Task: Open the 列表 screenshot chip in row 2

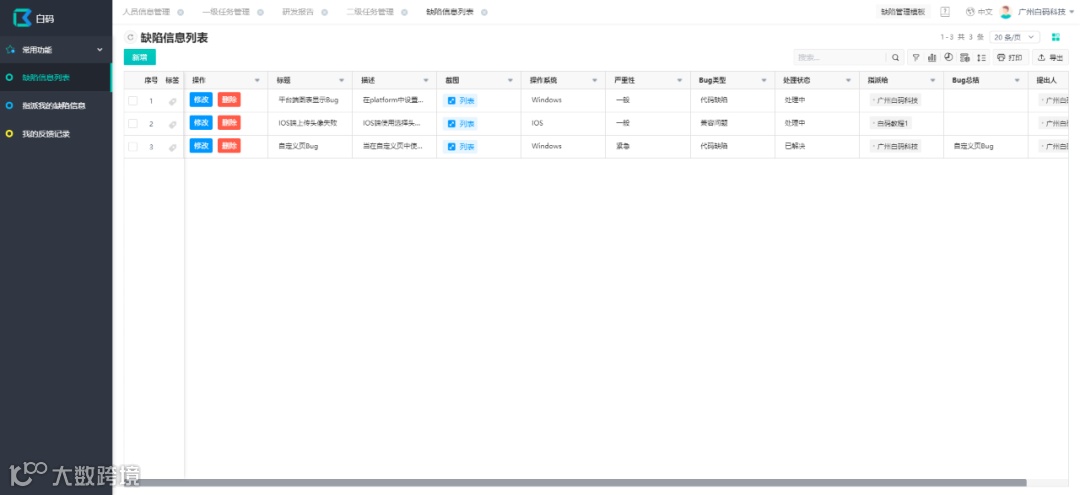Action: (x=461, y=124)
